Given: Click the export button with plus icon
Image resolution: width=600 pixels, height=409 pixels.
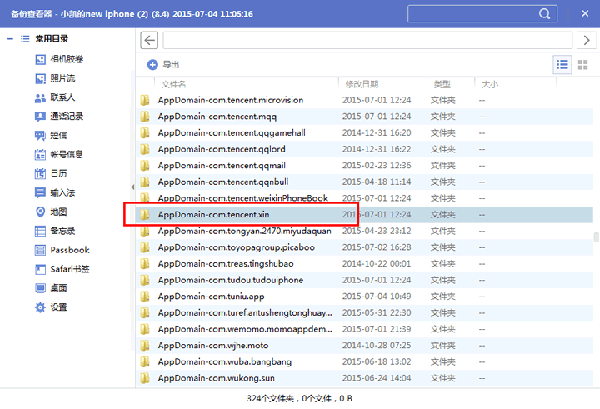Looking at the screenshot, I should 163,65.
